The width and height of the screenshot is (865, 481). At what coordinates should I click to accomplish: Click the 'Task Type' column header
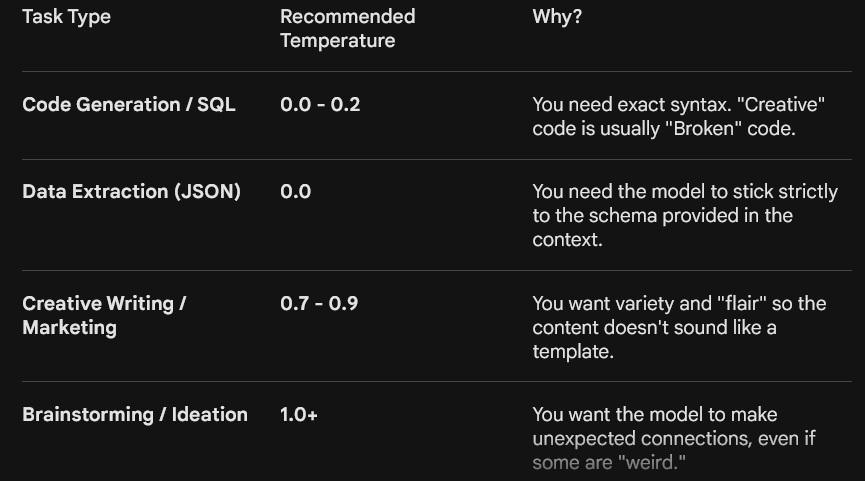(66, 17)
